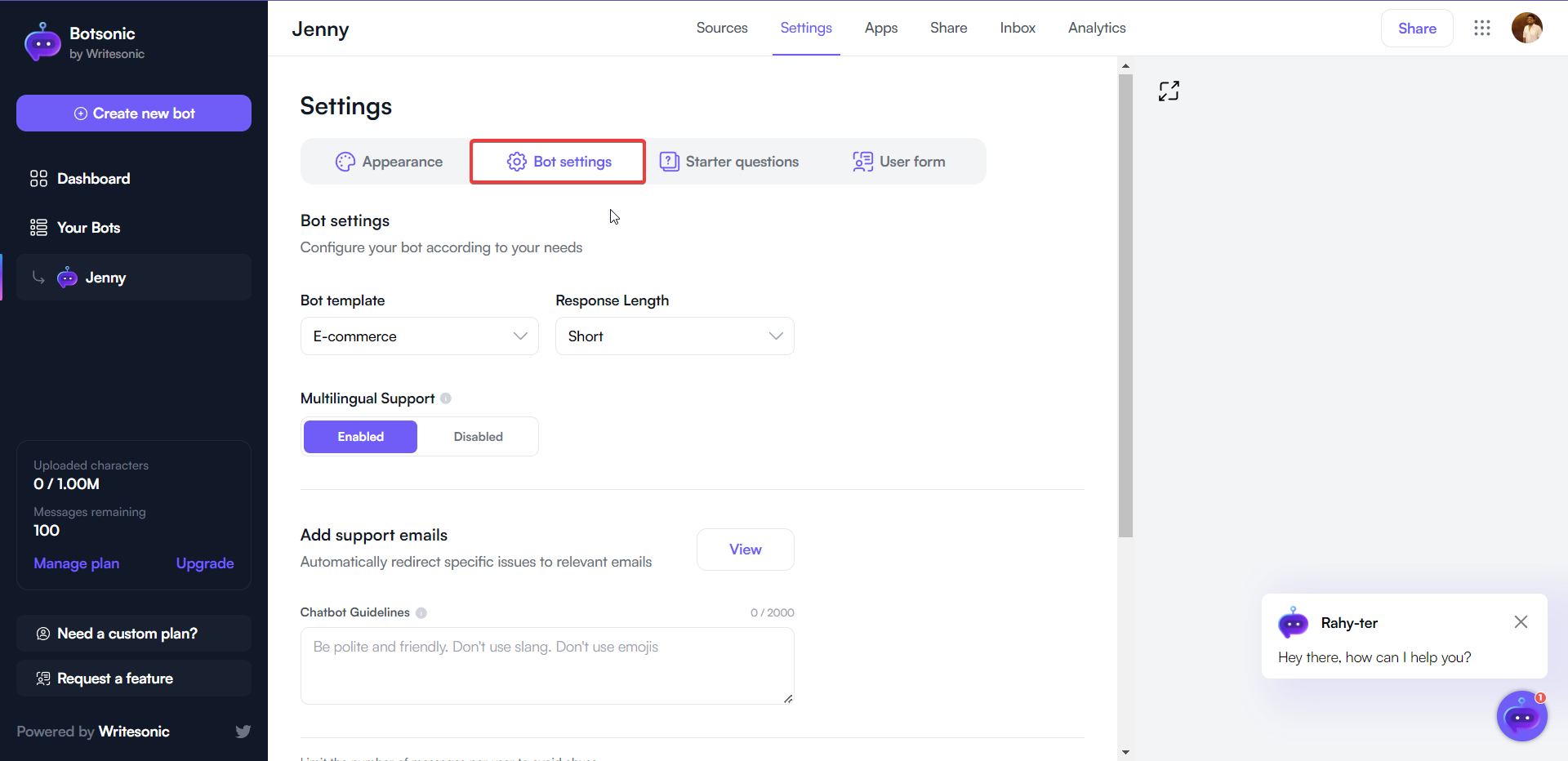The image size is (1568, 761).
Task: Open the Rahy-ter chatbot launcher bubble
Action: point(1521,716)
